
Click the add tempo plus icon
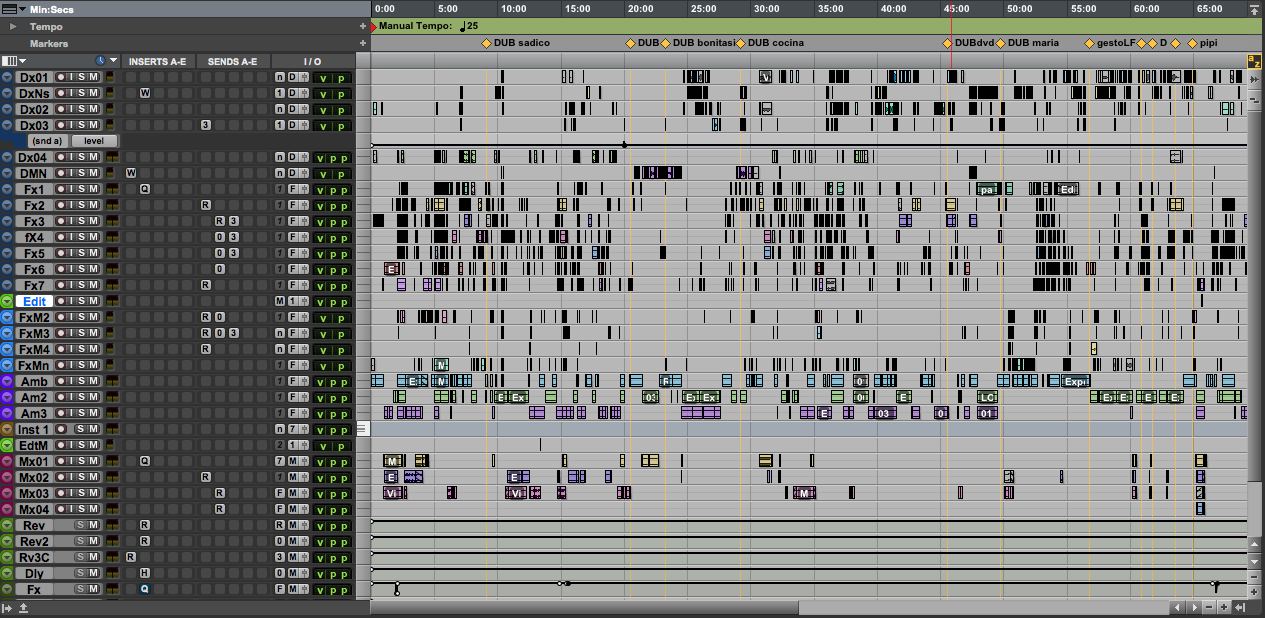(x=363, y=26)
